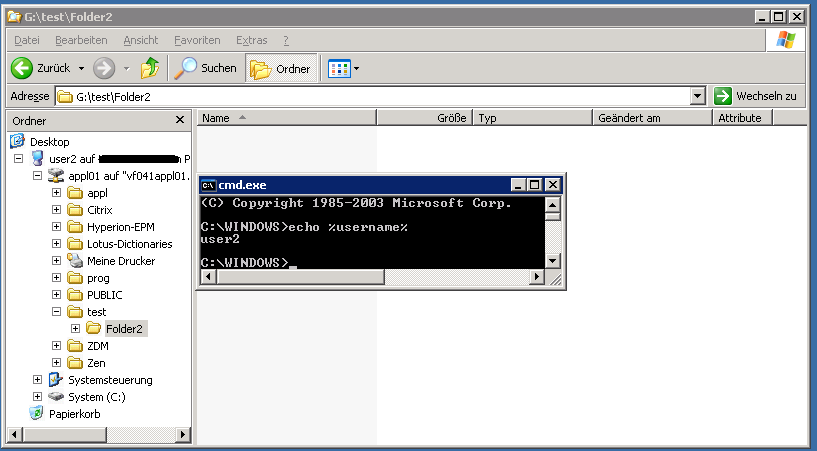Screen dimensions: 817x451
Task: Select the open Folder2 folder icon
Action: (x=94, y=328)
